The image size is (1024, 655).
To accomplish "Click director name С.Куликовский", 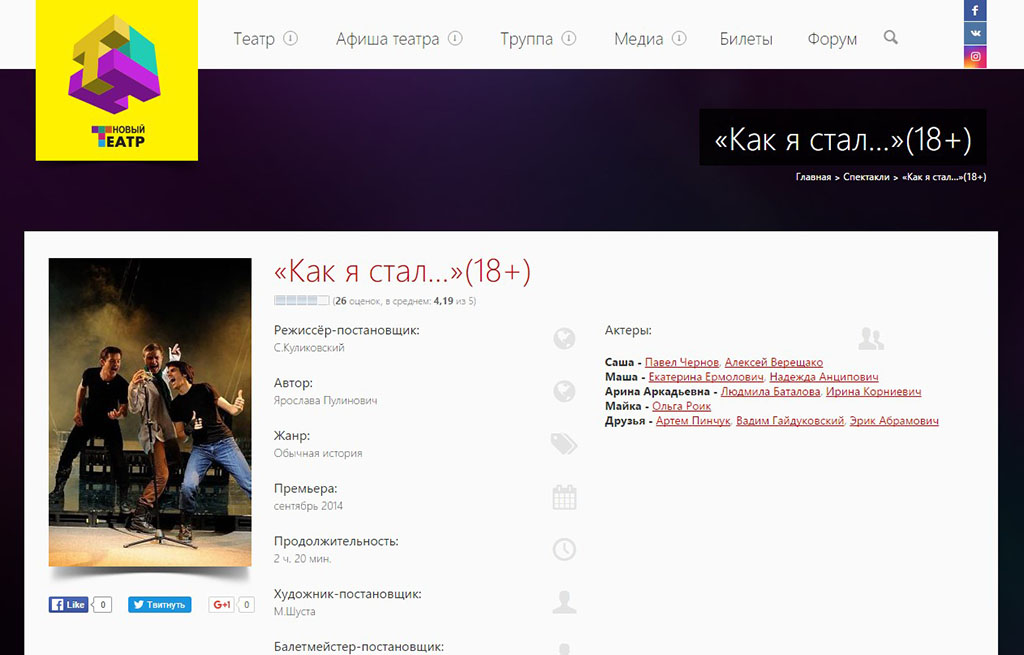I will pyautogui.click(x=309, y=348).
